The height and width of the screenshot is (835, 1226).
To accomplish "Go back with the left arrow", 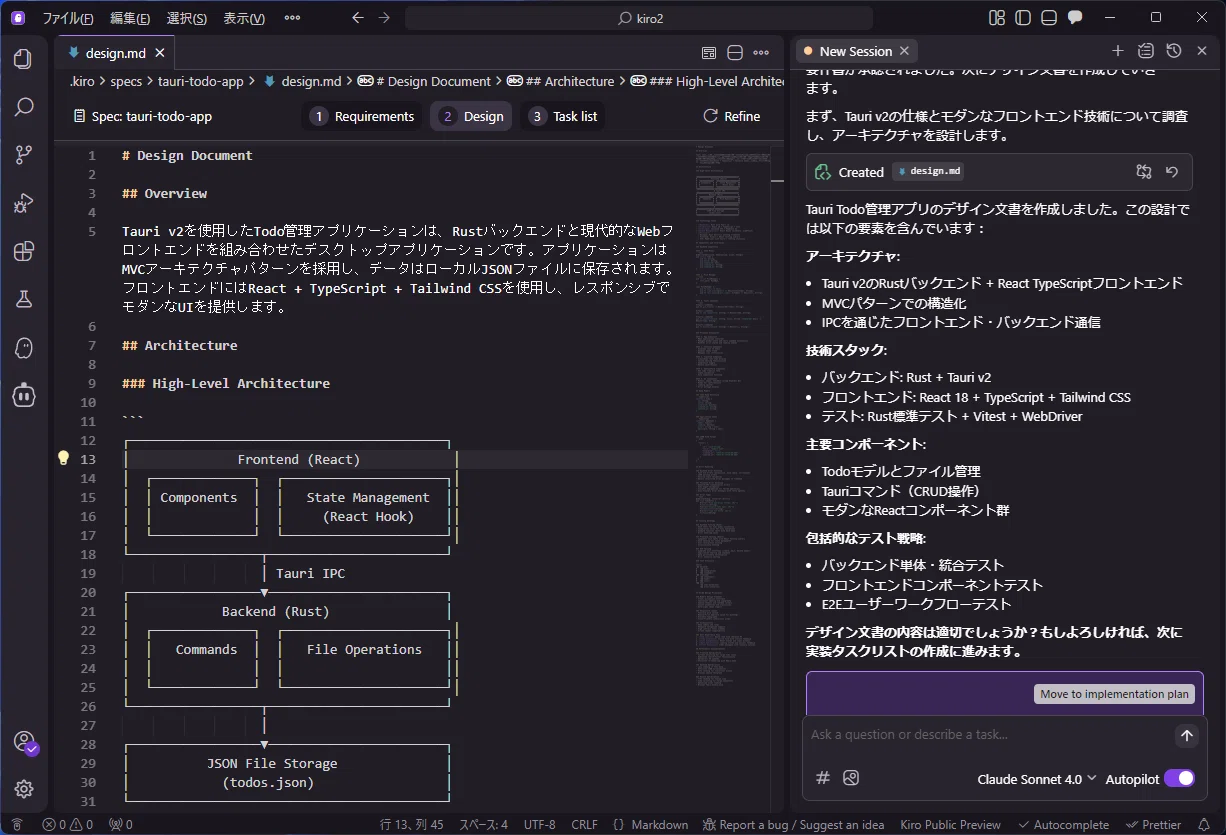I will pos(358,18).
